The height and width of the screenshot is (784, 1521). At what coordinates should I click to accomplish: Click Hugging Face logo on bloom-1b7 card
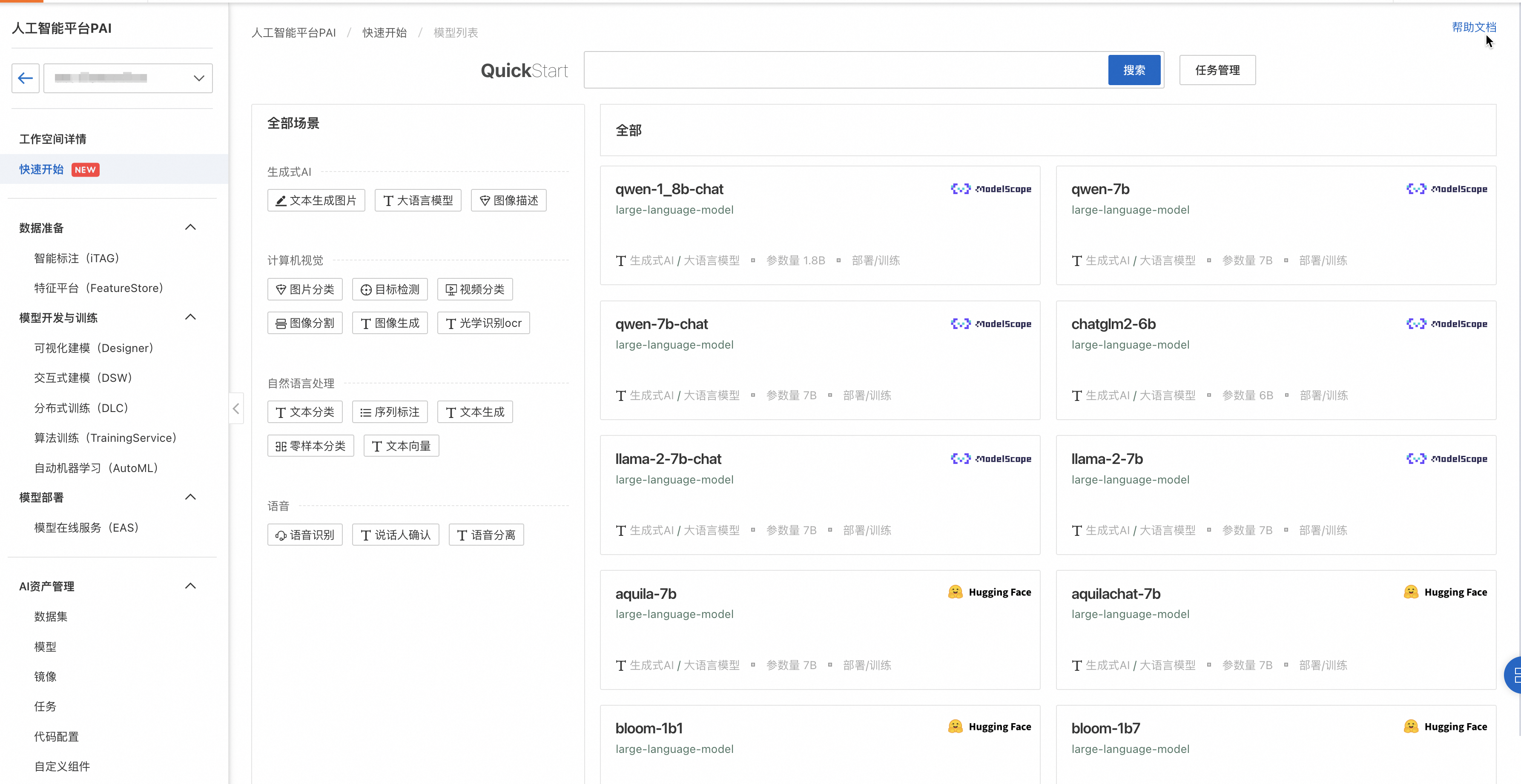coord(1446,727)
